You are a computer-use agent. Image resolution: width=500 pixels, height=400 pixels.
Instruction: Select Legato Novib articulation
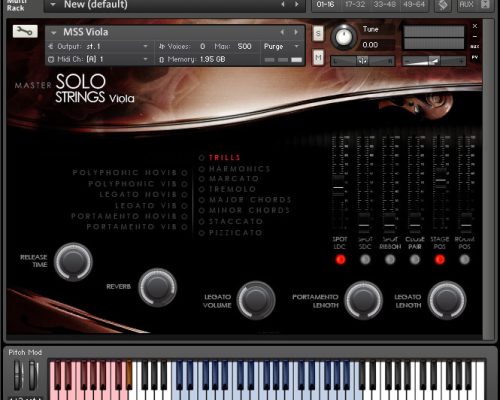click(144, 195)
